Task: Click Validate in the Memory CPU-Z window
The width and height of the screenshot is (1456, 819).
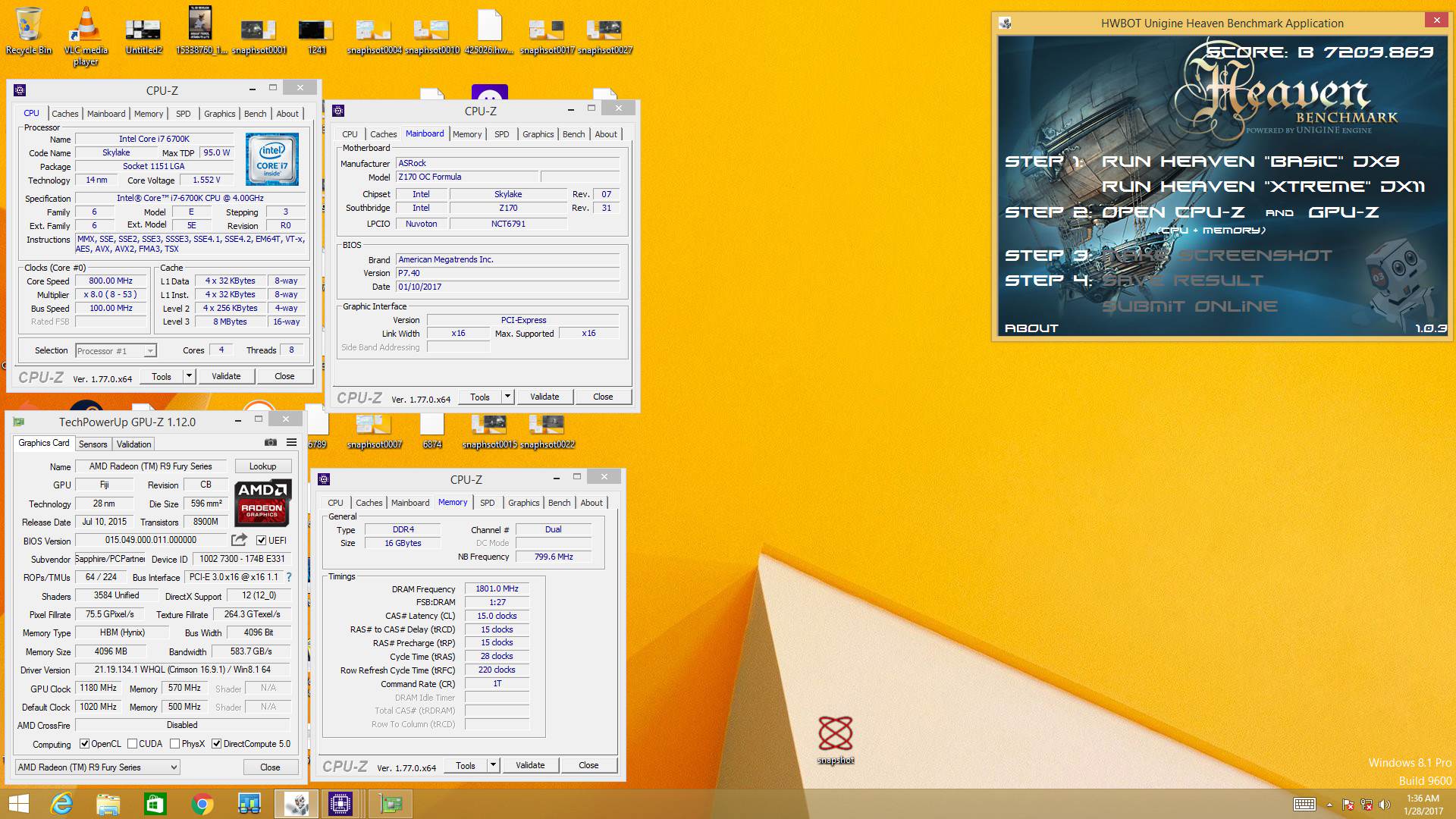Action: (530, 765)
